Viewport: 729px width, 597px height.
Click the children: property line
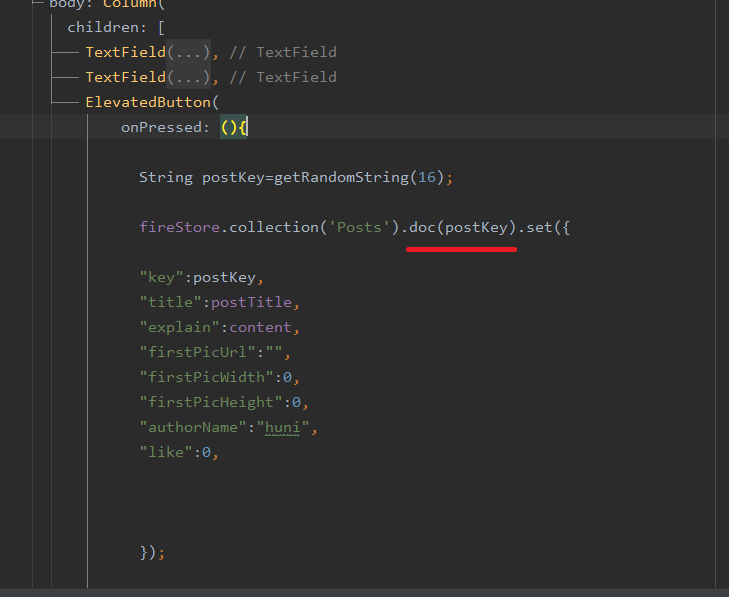(x=116, y=27)
